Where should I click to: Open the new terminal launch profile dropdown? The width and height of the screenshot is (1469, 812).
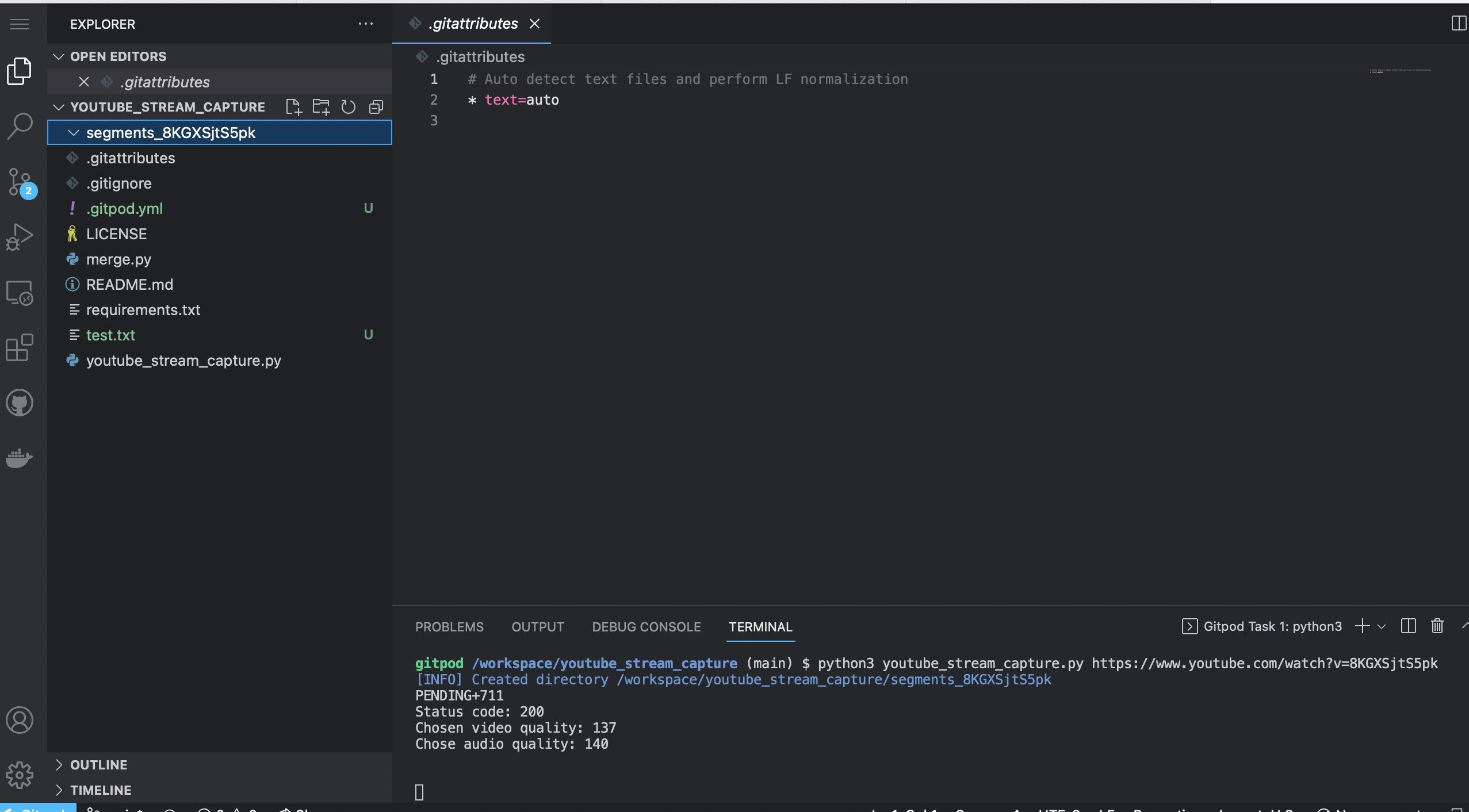tap(1382, 627)
